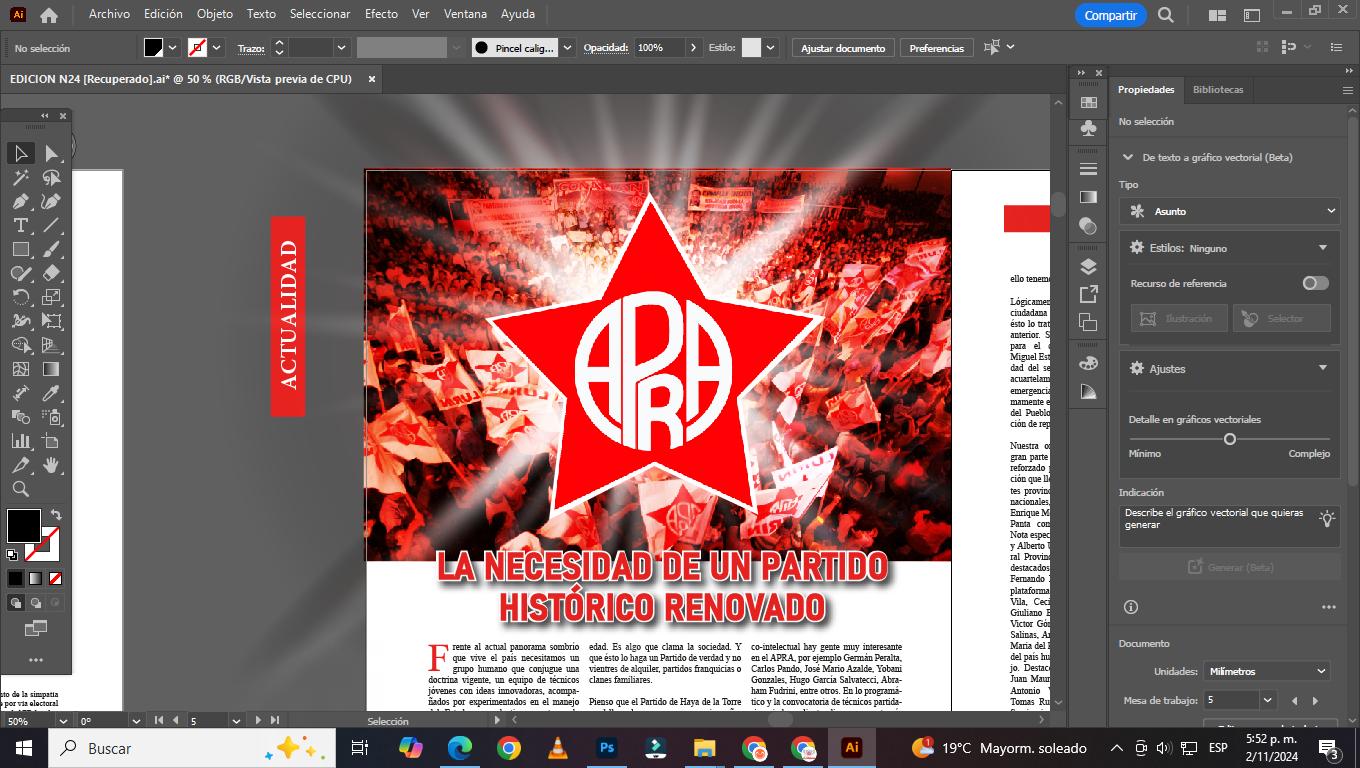Open the Objeto menu
This screenshot has height=768, width=1360.
215,14
